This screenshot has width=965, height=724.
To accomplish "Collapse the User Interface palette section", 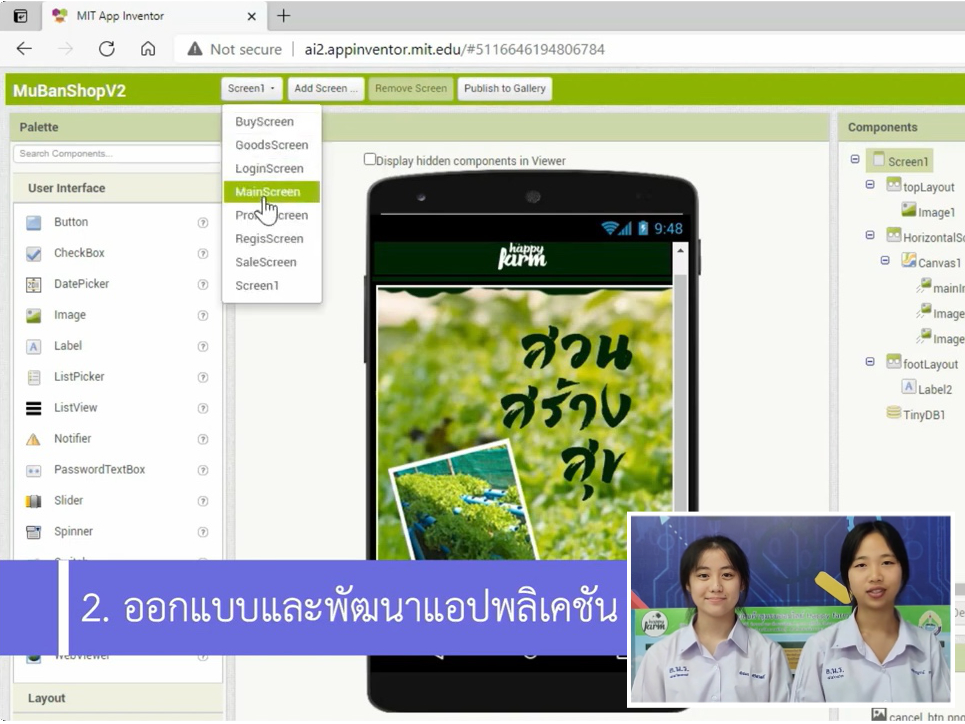I will [x=118, y=188].
